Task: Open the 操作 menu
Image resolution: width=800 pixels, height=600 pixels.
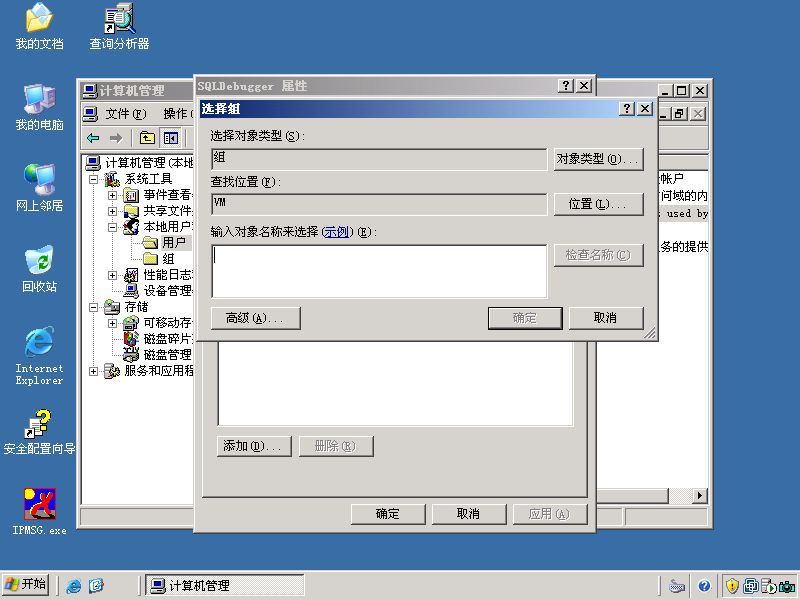Action: (x=177, y=113)
